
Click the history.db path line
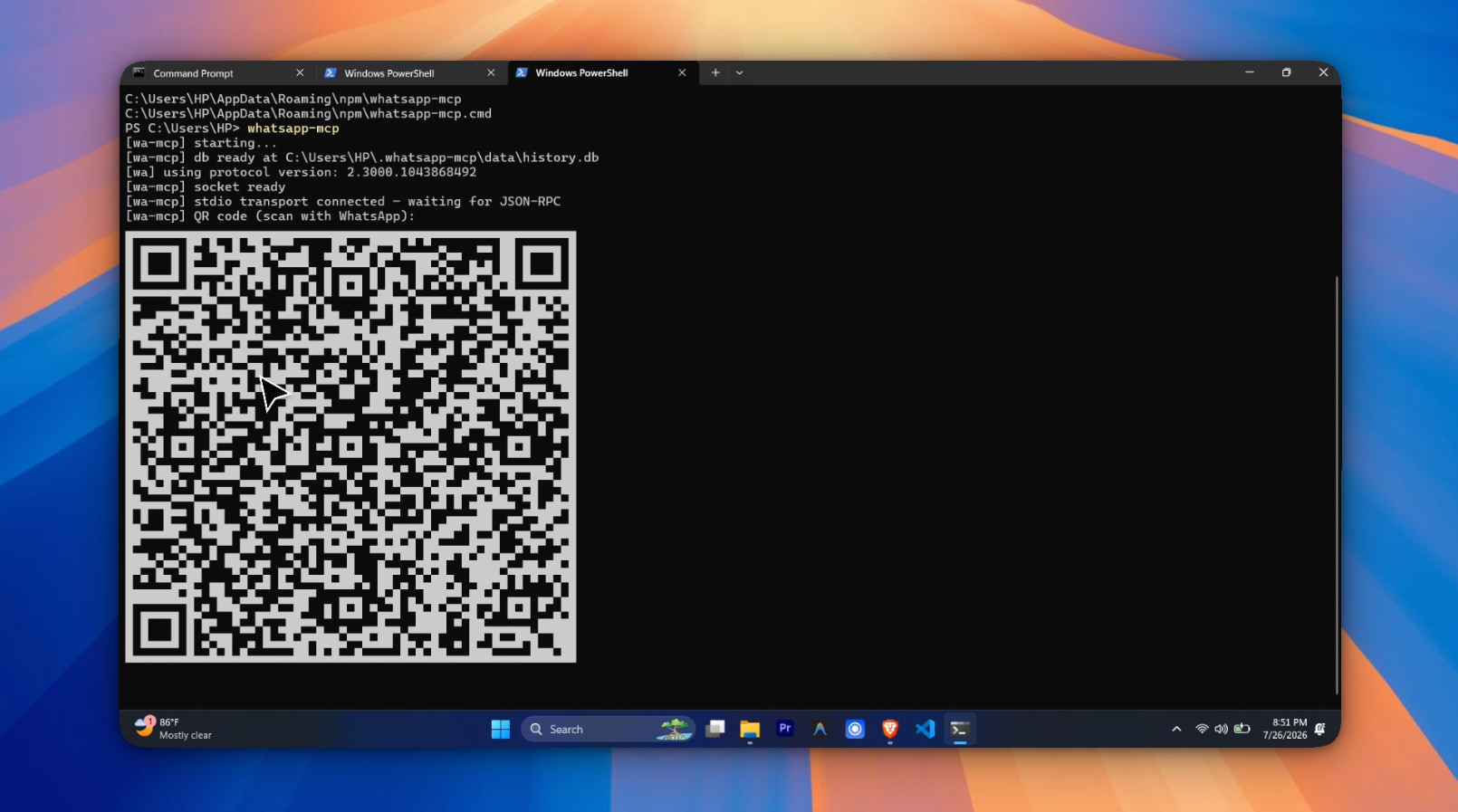(x=362, y=158)
